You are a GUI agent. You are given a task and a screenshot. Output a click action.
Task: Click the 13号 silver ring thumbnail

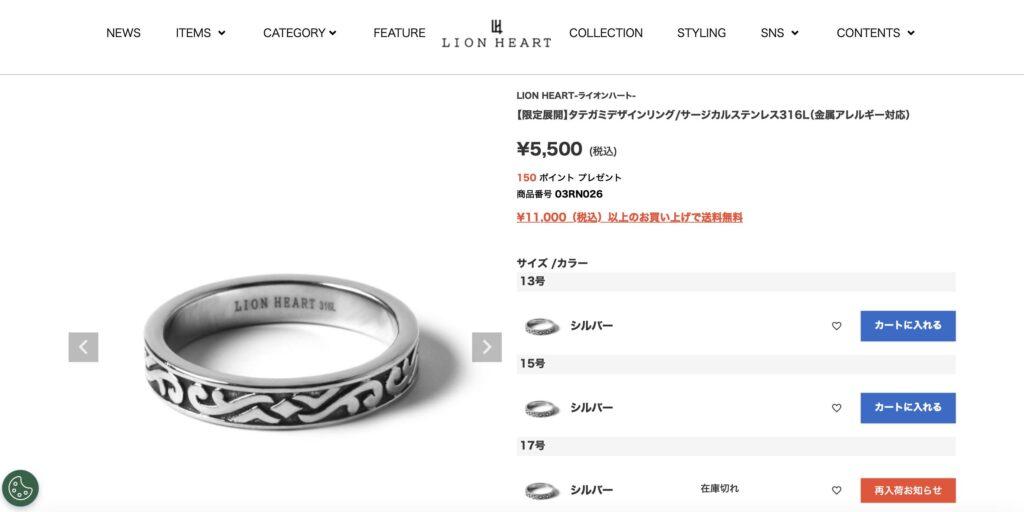point(542,326)
